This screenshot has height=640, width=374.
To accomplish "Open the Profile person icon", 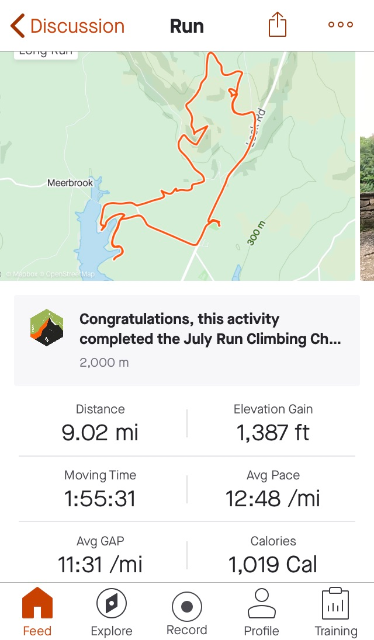I will (x=262, y=603).
